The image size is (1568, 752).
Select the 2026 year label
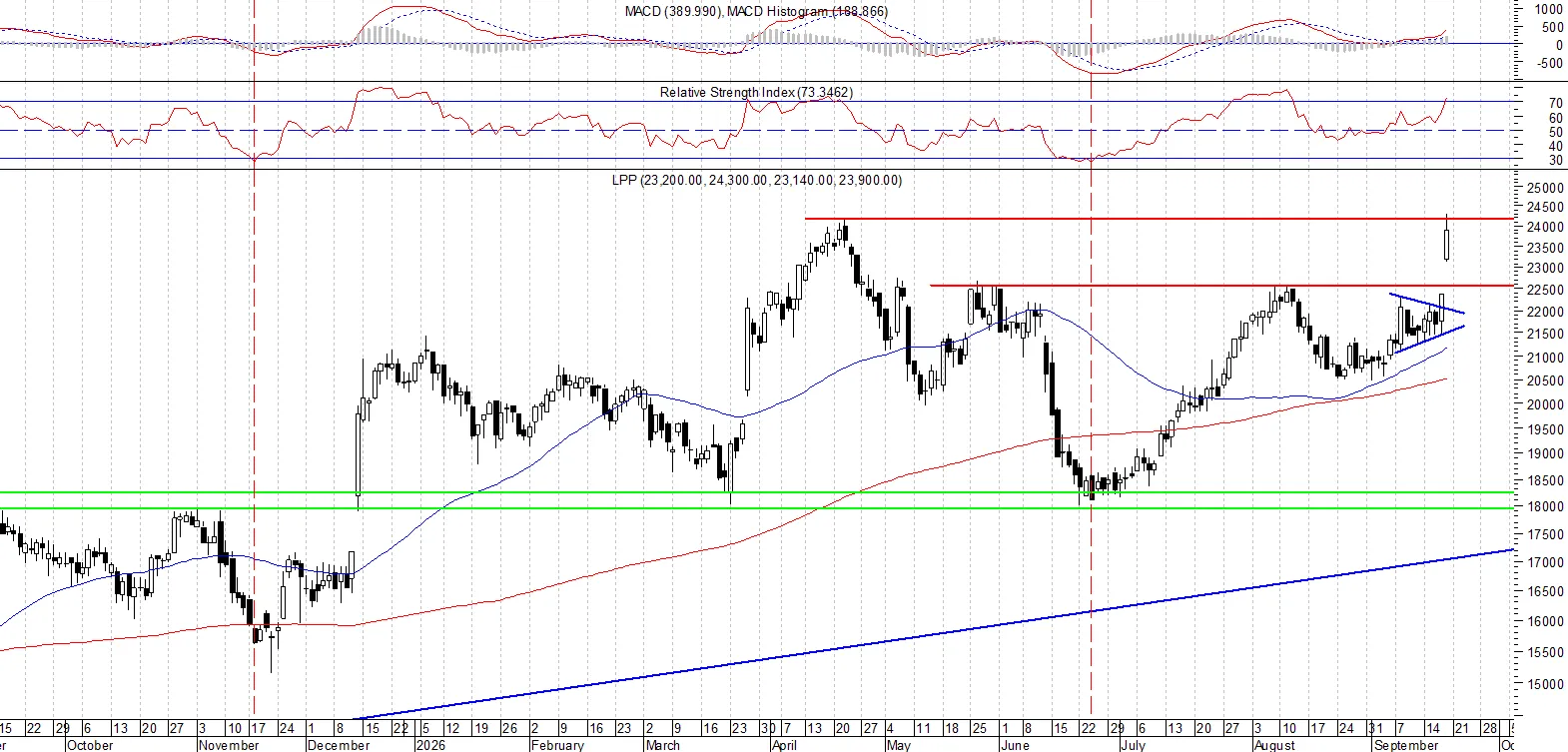pos(430,745)
